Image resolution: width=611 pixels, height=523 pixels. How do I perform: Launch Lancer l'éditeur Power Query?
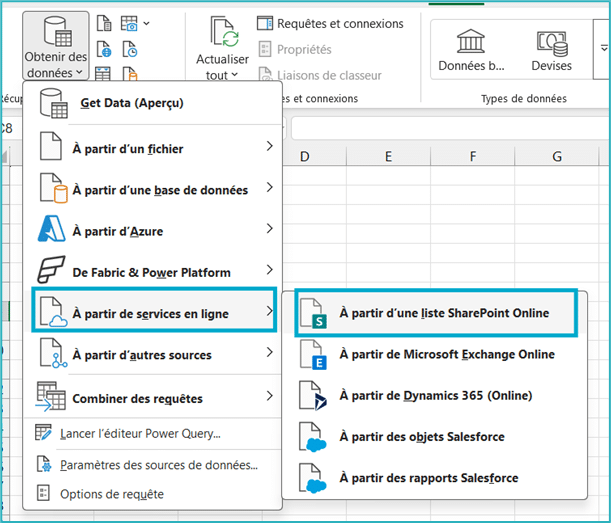click(152, 433)
